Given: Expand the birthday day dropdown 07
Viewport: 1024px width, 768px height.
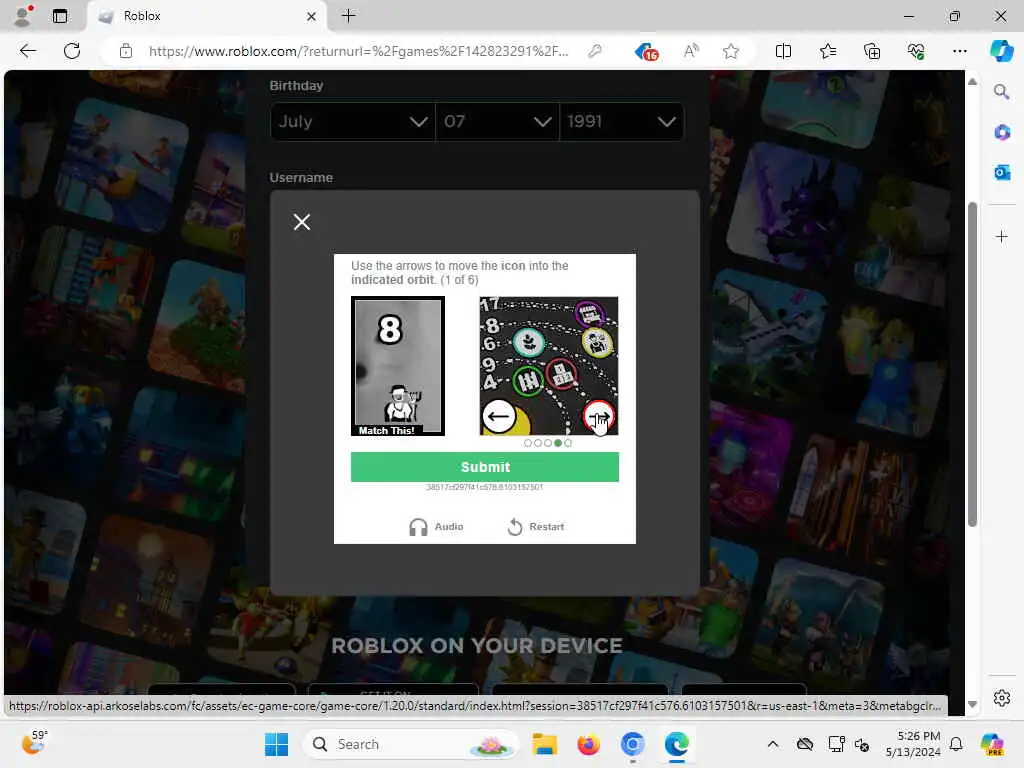Looking at the screenshot, I should [x=497, y=121].
